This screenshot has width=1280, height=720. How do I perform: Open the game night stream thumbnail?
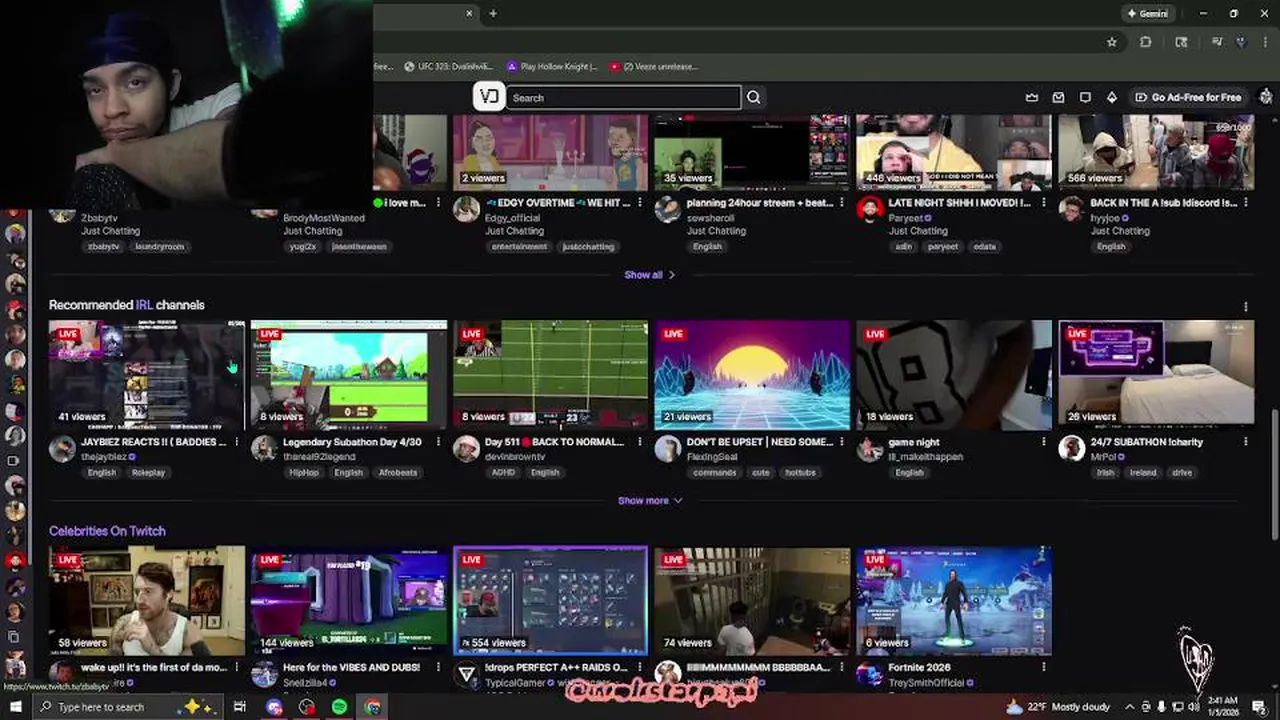pos(955,375)
